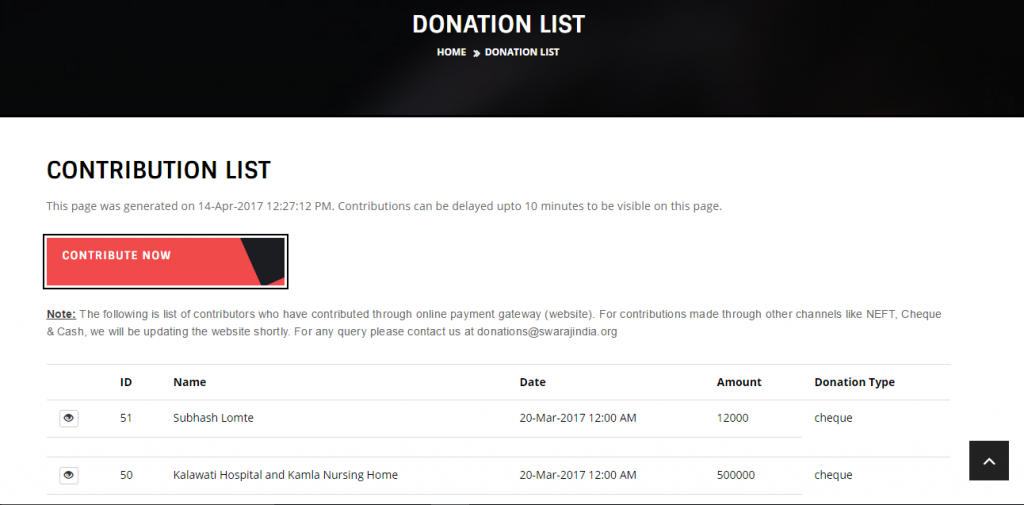Click the Donation Type column header
Image resolution: width=1024 pixels, height=505 pixels.
[x=854, y=382]
